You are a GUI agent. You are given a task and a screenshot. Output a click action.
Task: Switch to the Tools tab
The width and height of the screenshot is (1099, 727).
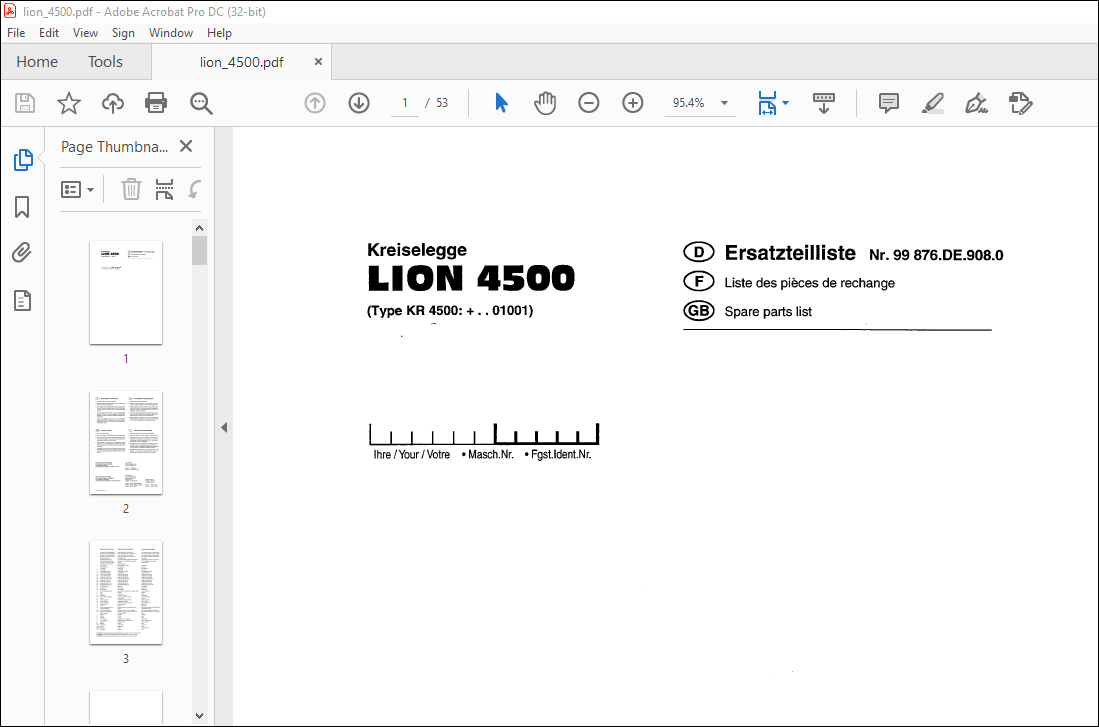(x=105, y=62)
